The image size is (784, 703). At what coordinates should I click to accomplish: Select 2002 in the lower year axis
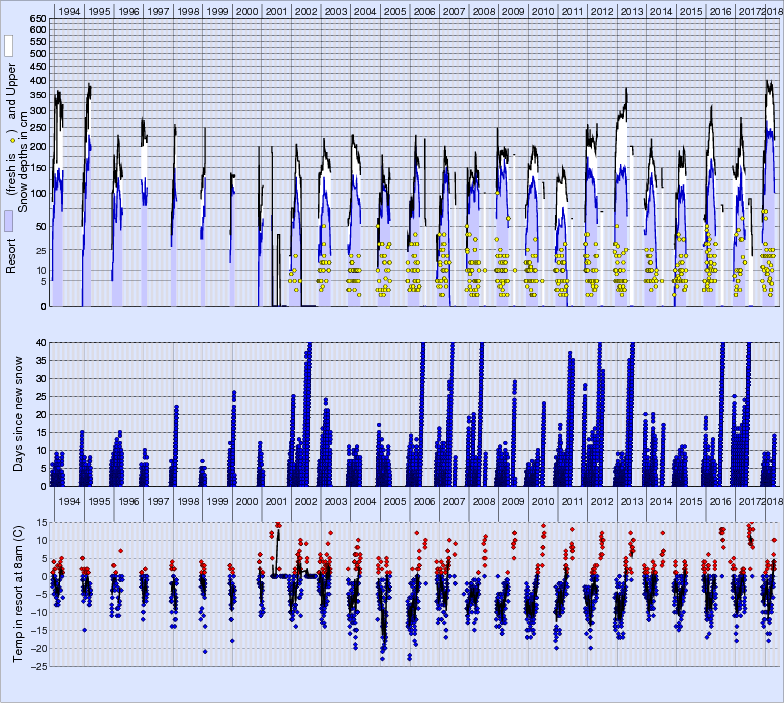pyautogui.click(x=306, y=500)
